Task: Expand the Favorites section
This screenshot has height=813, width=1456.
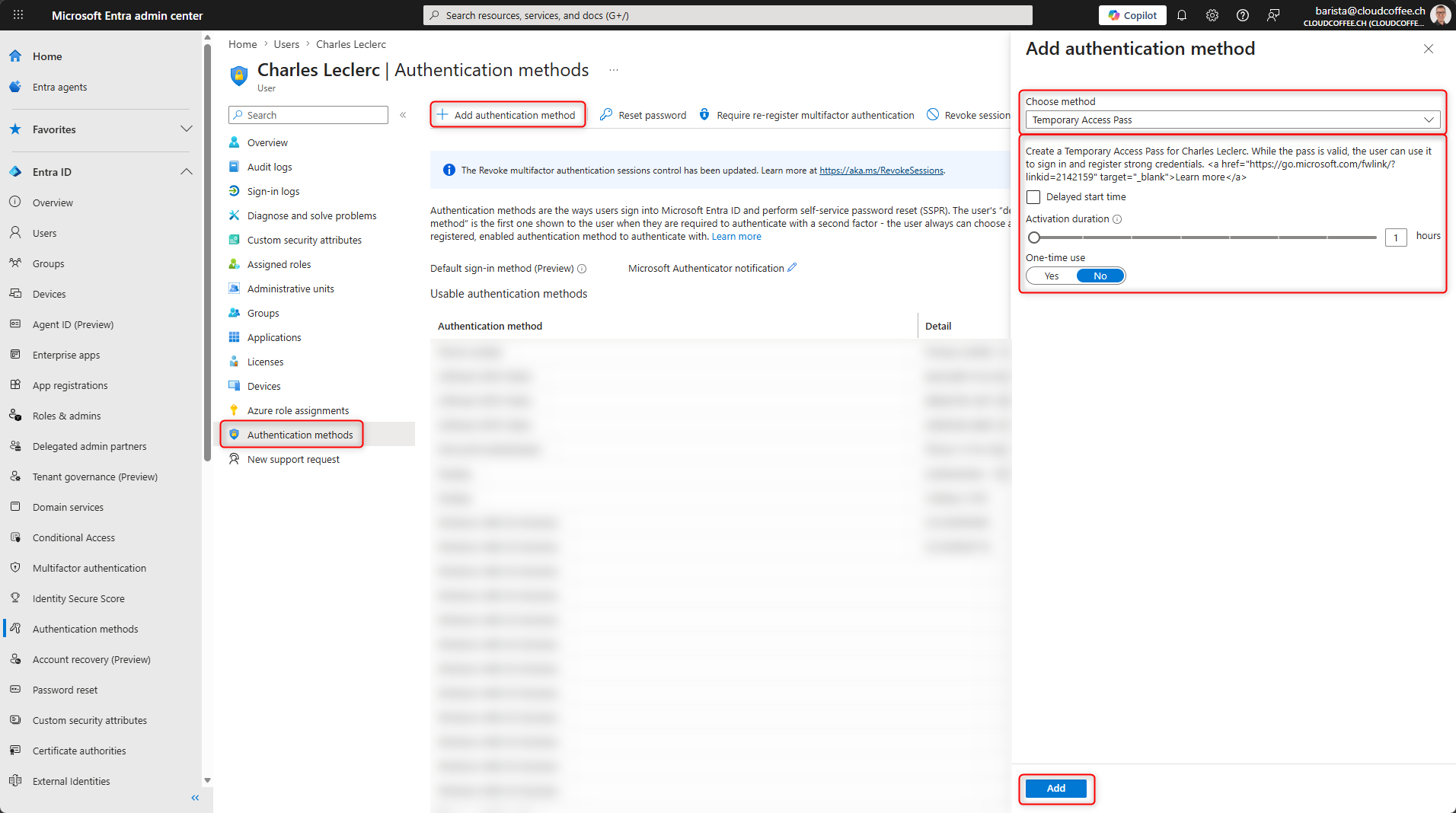Action: [x=186, y=129]
